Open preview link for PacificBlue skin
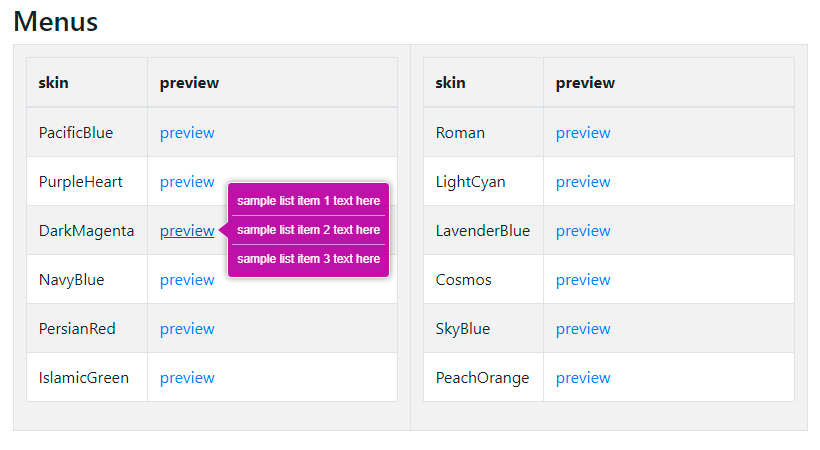Image resolution: width=820 pixels, height=450 pixels. (187, 133)
